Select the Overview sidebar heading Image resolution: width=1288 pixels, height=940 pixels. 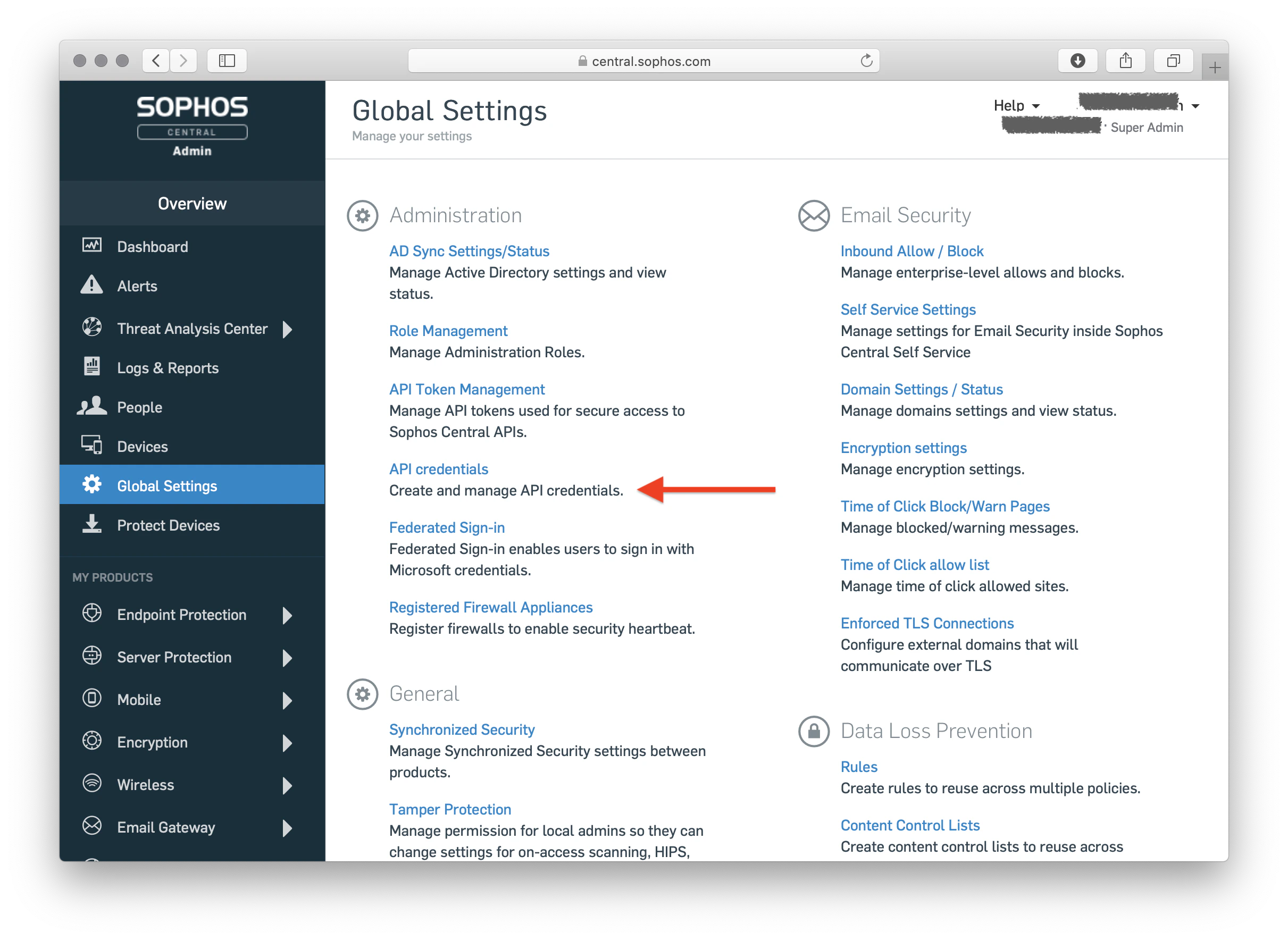(x=192, y=204)
